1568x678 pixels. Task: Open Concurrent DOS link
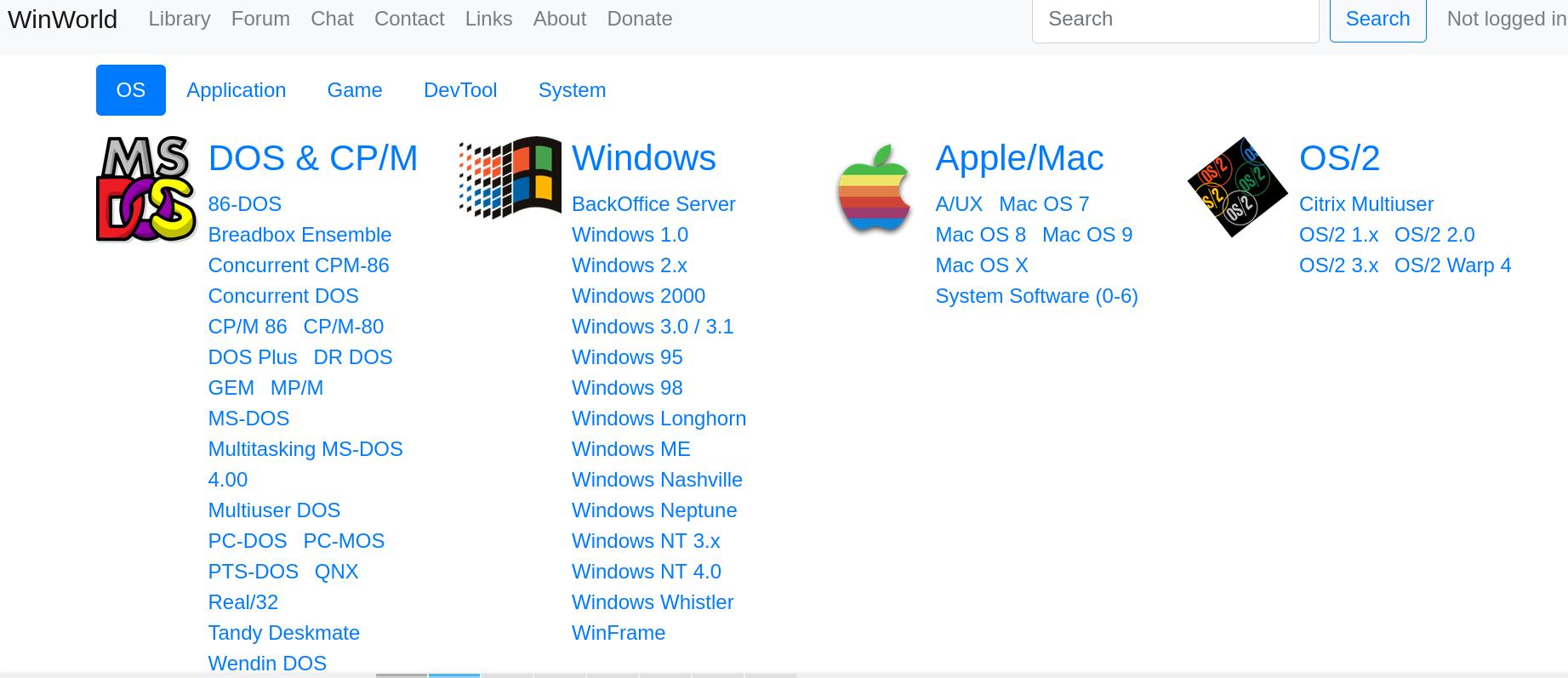(283, 296)
